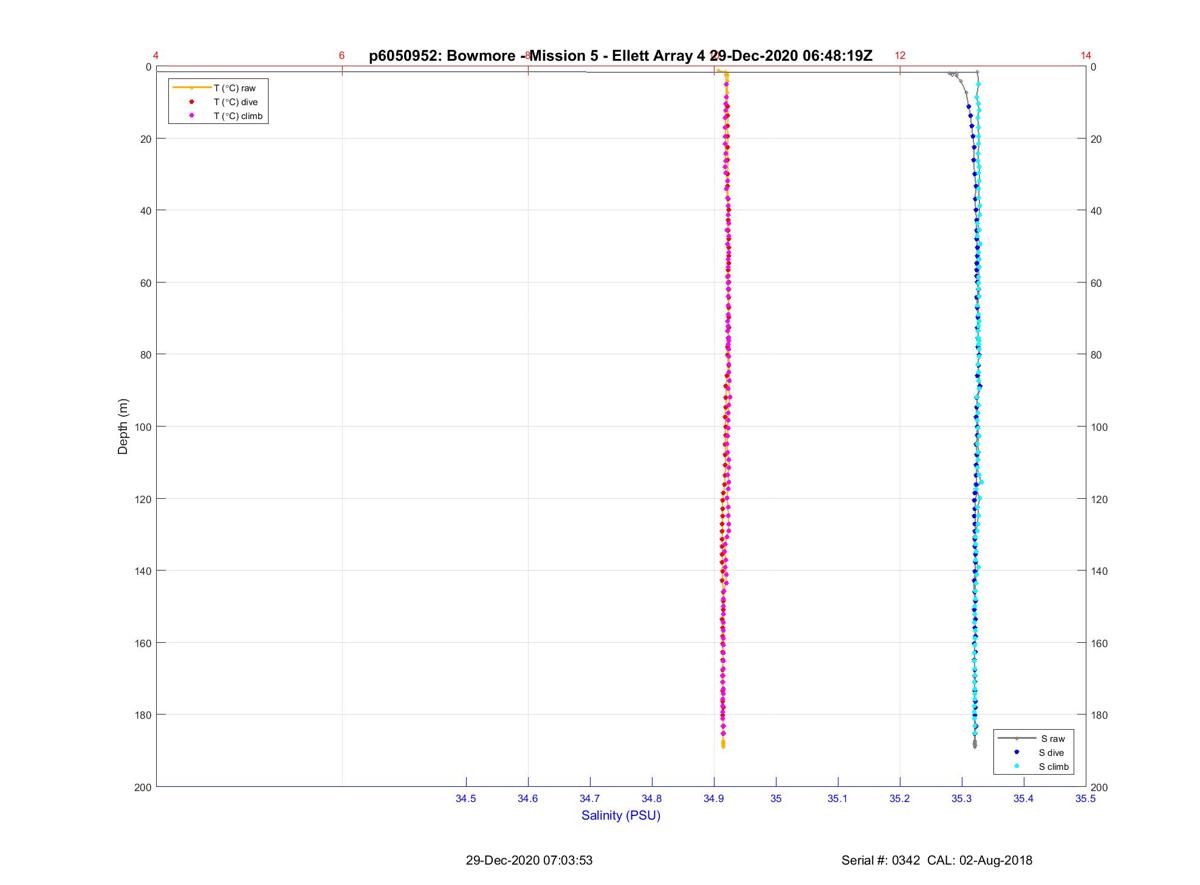The image size is (1200, 885).
Task: Click the magenta climb marker in temperature legend
Action: [x=191, y=116]
